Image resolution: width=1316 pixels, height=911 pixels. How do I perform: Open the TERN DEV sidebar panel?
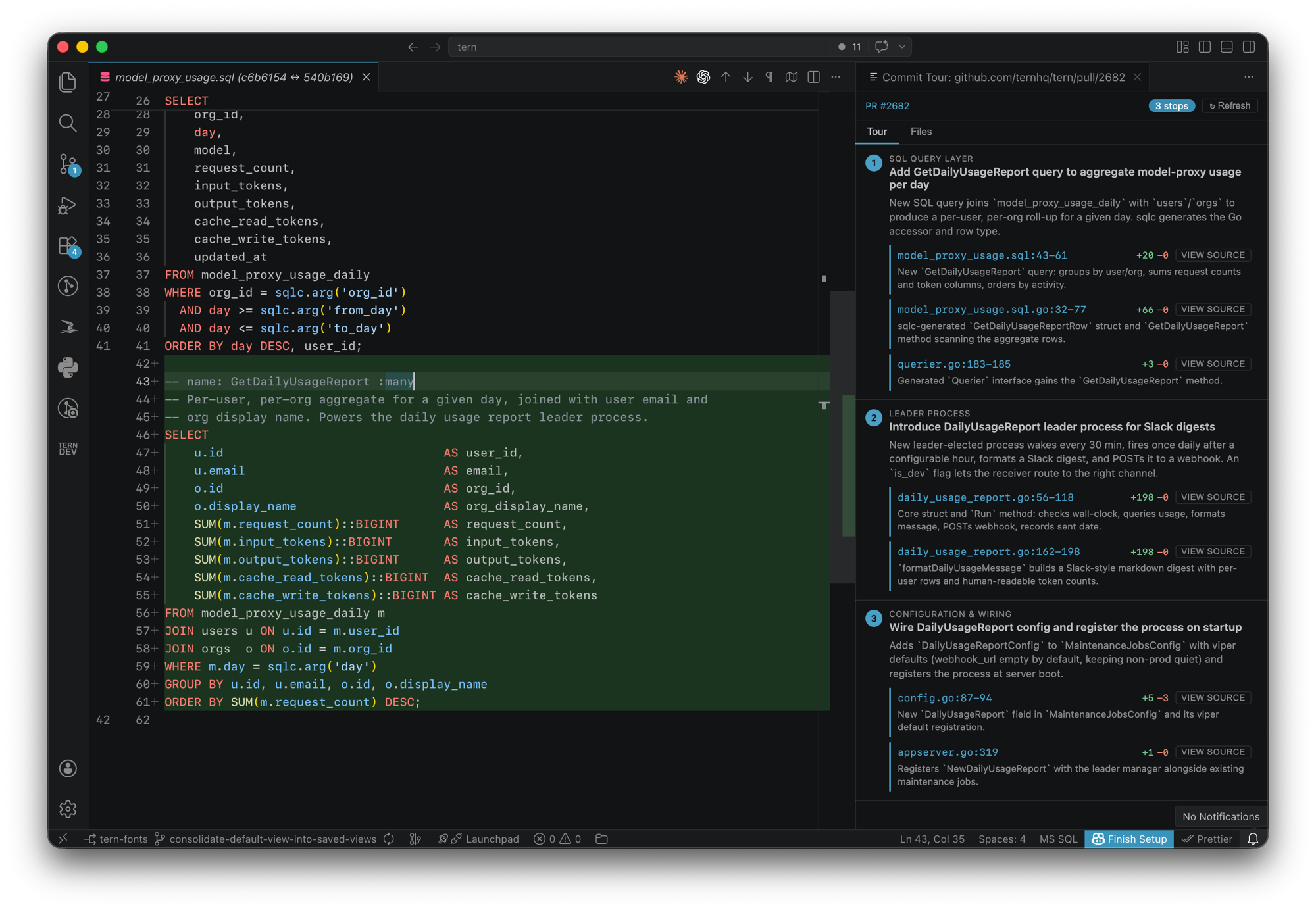68,449
